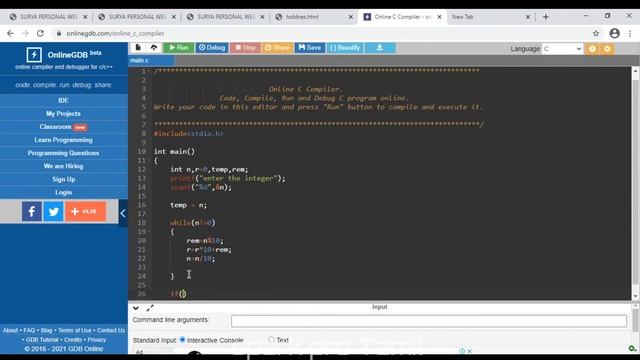Click the Stop button
Image resolution: width=640 pixels, height=360 pixels.
[x=245, y=48]
